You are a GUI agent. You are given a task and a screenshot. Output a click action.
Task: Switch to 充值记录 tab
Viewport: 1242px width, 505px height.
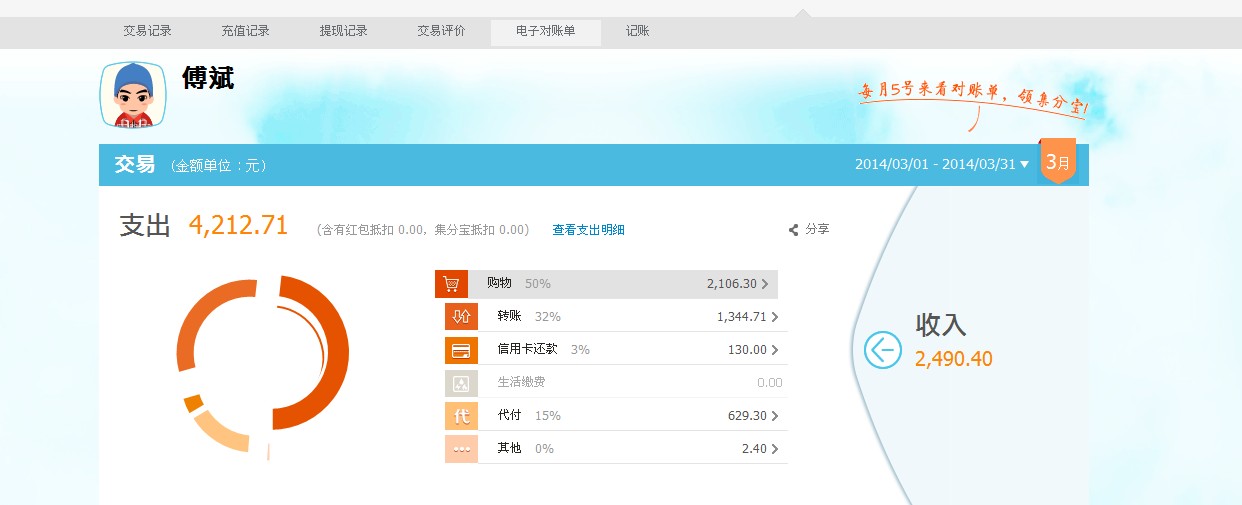246,31
